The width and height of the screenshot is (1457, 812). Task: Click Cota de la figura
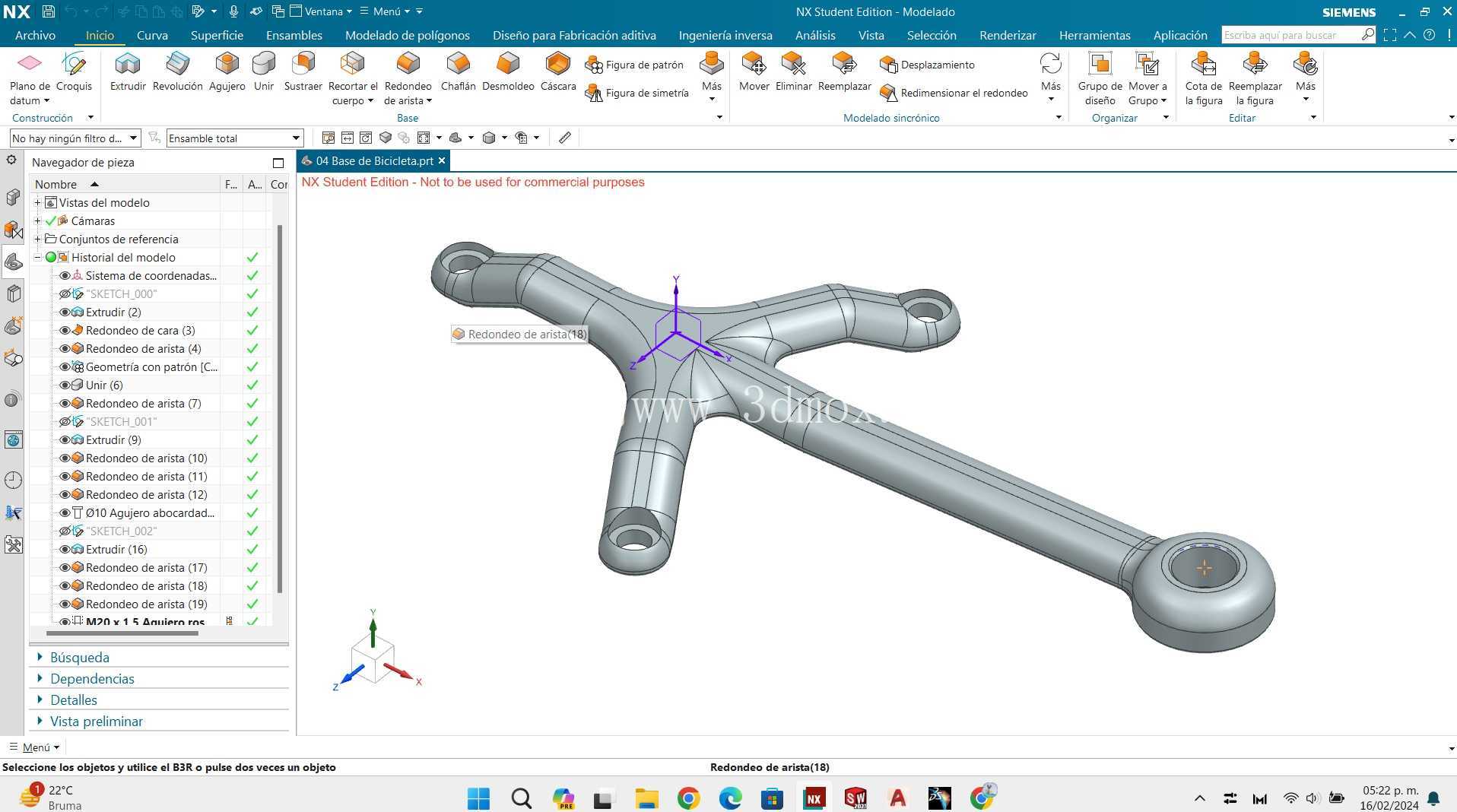point(1203,79)
